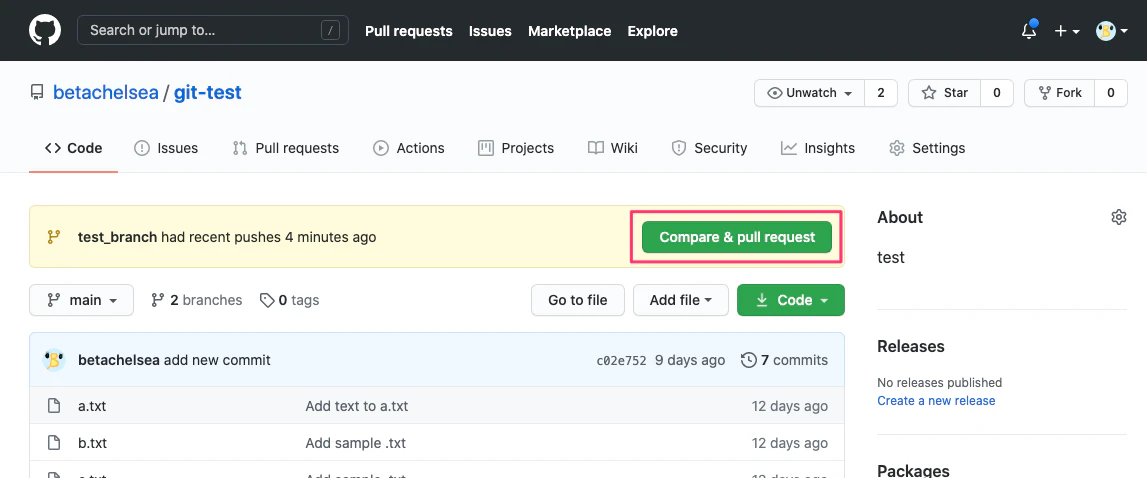
Task: Star this repository
Action: click(x=944, y=93)
